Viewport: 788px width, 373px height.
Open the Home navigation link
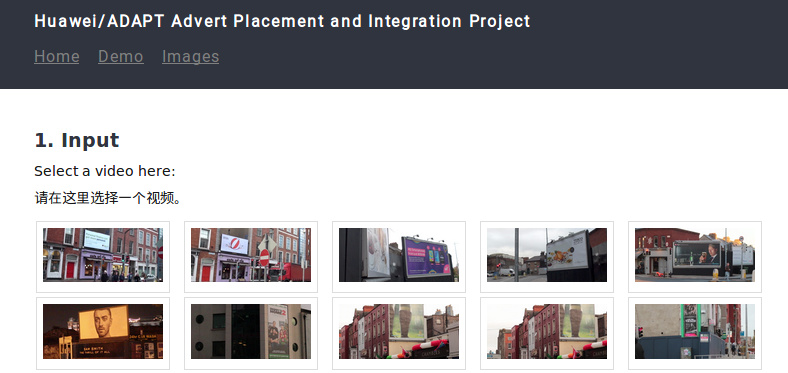click(x=56, y=56)
